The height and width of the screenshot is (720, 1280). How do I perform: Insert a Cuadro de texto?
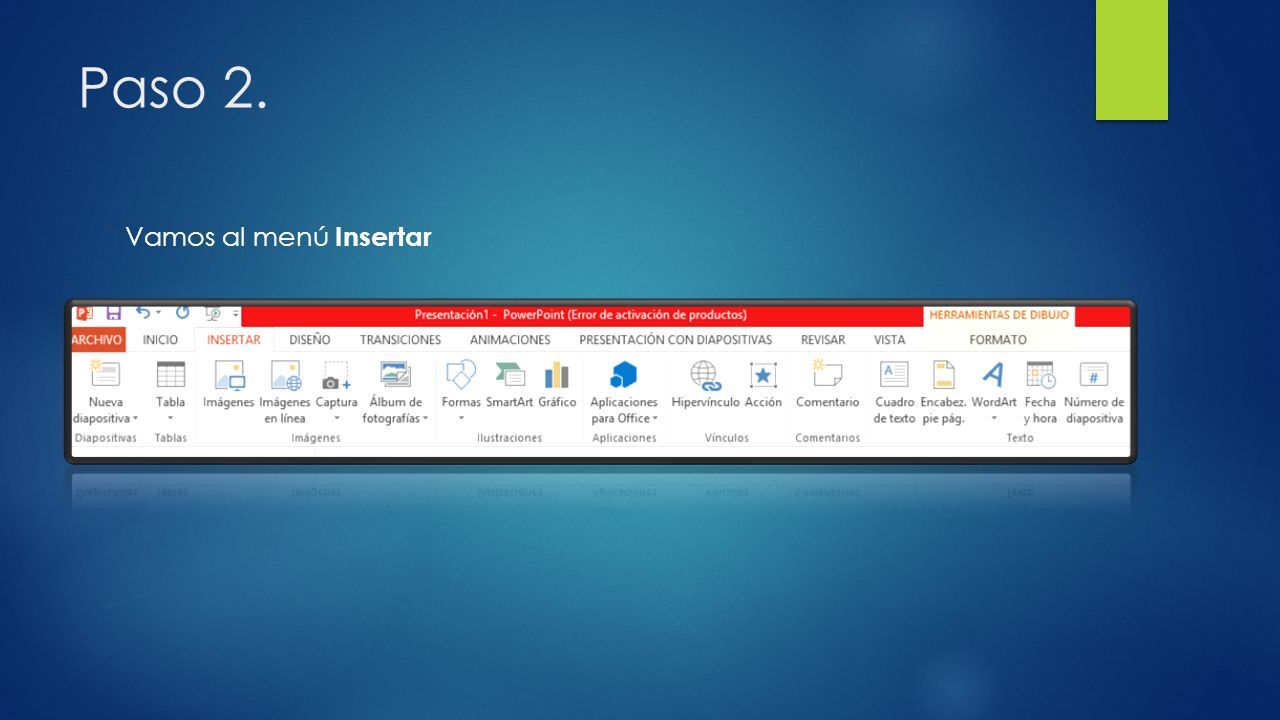click(x=894, y=392)
